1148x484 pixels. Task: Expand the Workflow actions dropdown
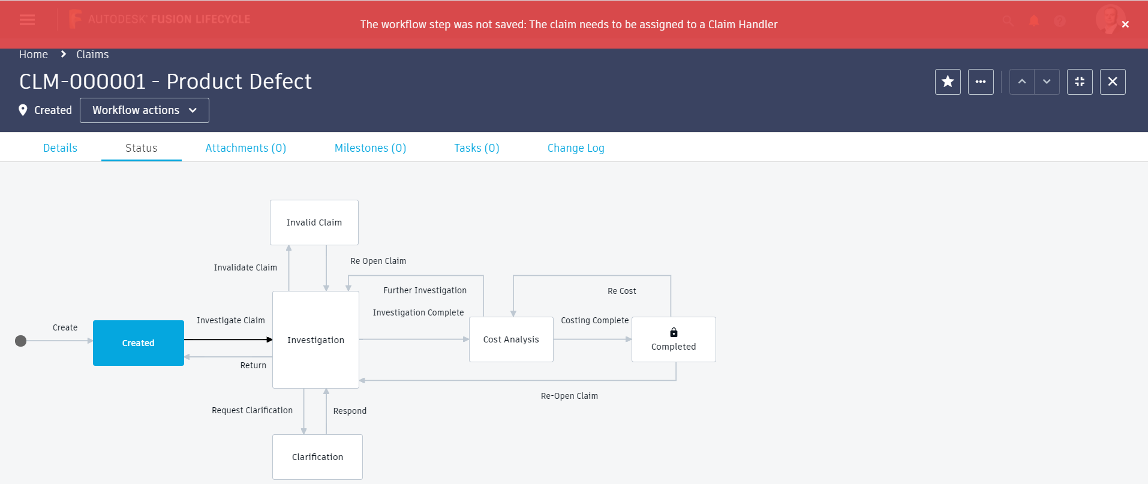click(x=145, y=110)
